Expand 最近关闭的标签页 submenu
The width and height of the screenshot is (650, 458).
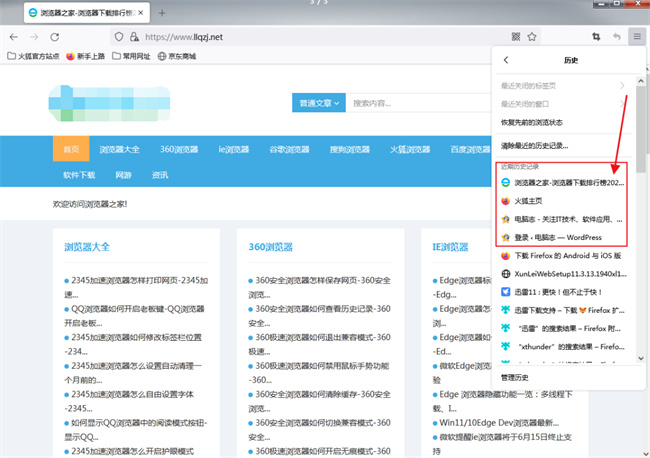tap(563, 86)
